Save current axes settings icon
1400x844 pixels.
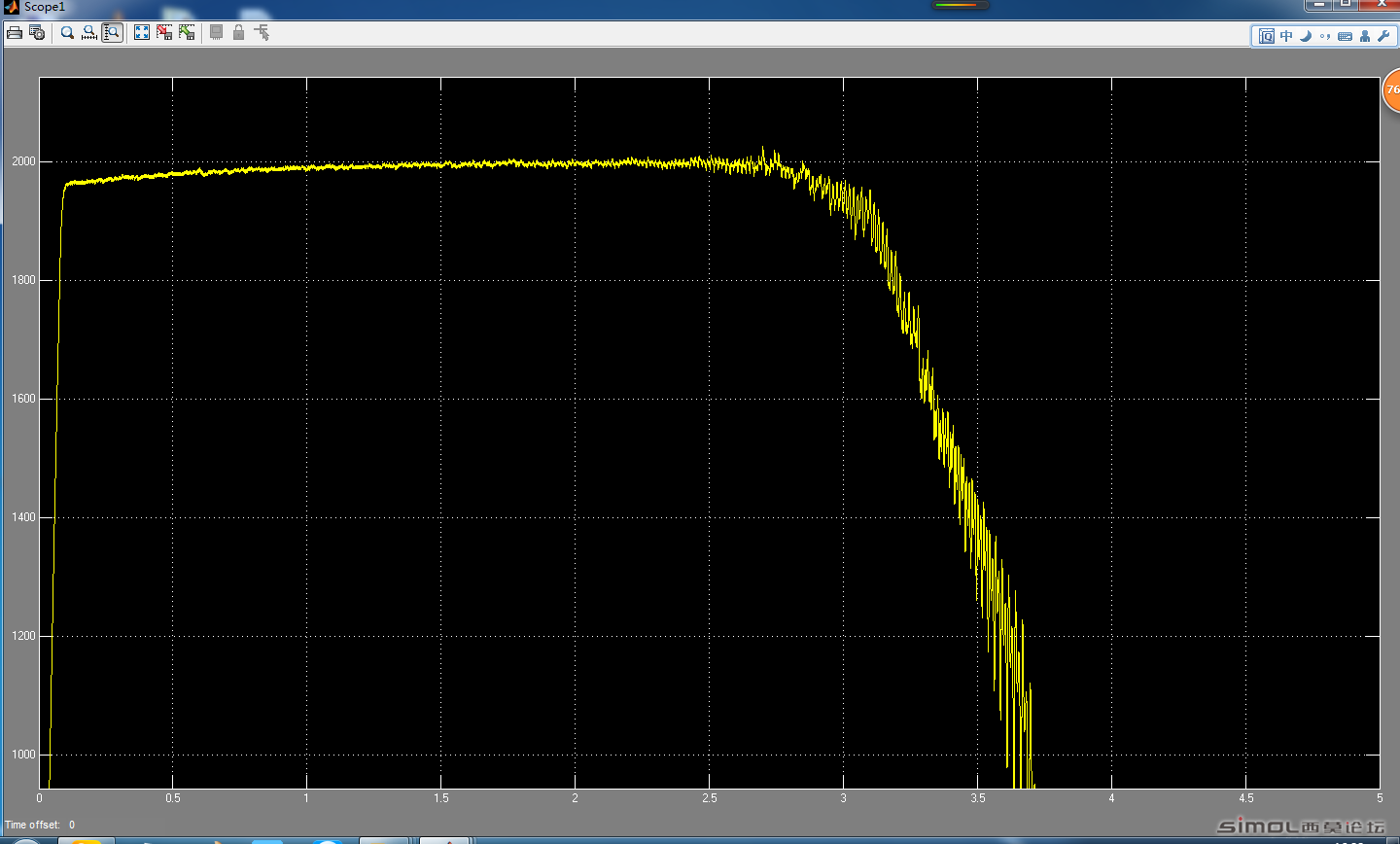point(164,33)
